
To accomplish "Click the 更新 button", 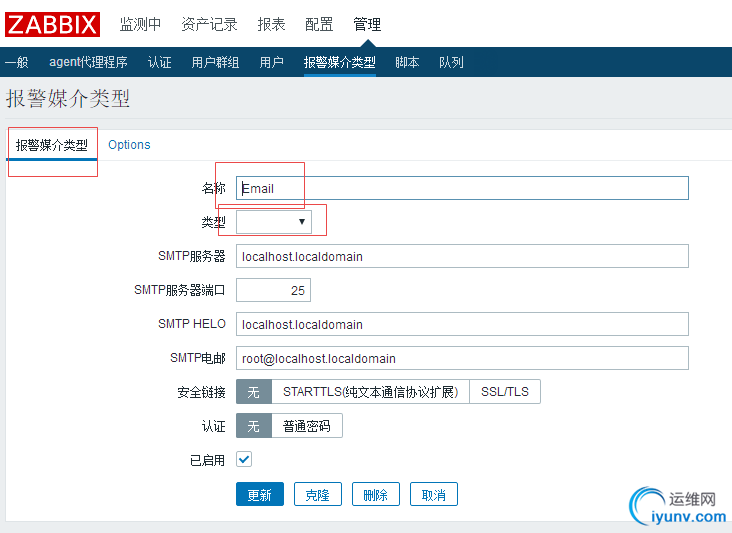I will pos(259,495).
